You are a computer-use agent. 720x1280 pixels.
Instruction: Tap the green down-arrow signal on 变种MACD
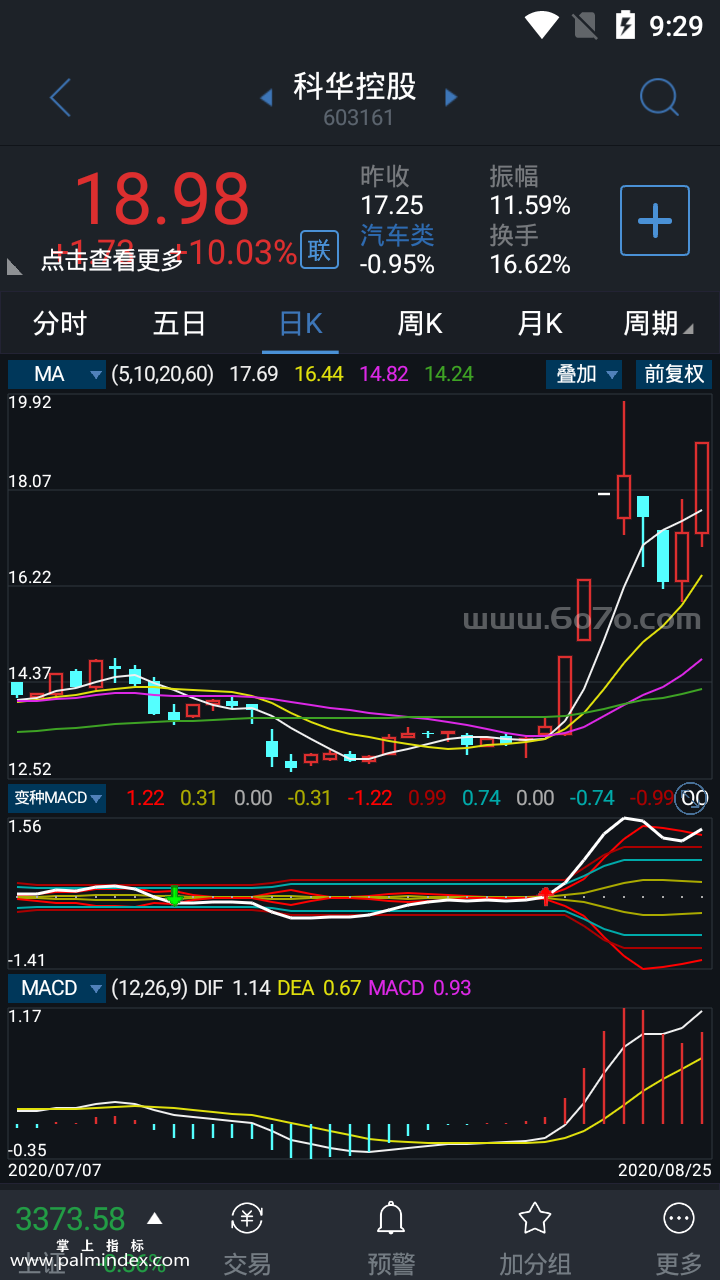coord(174,896)
